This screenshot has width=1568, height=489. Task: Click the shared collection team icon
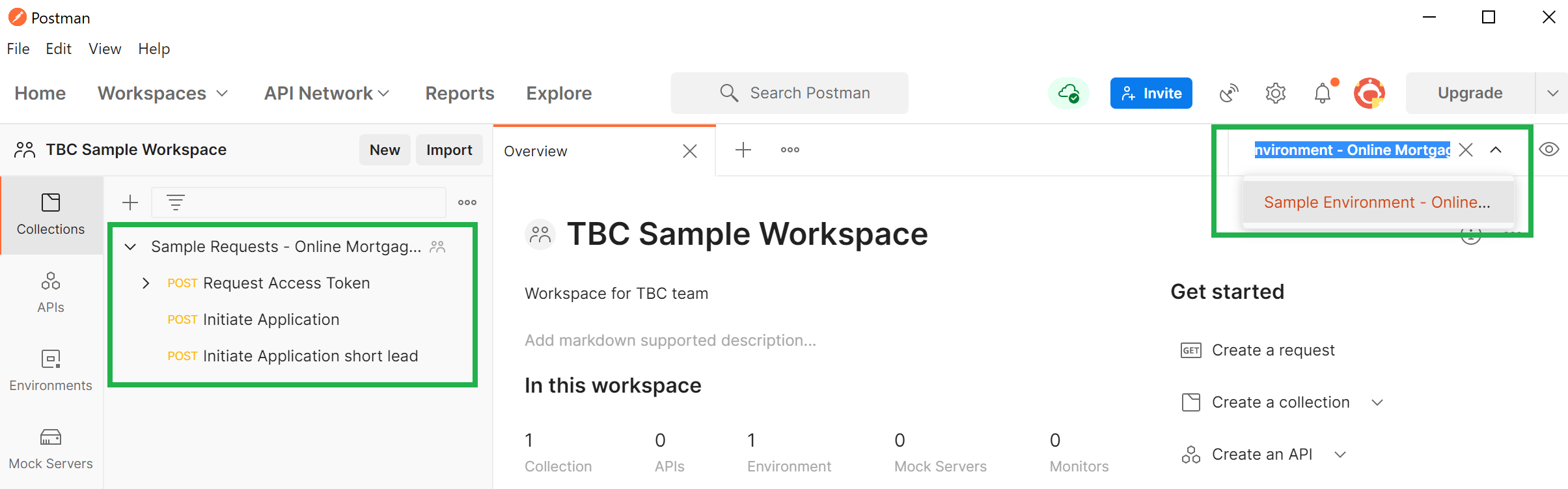click(437, 247)
